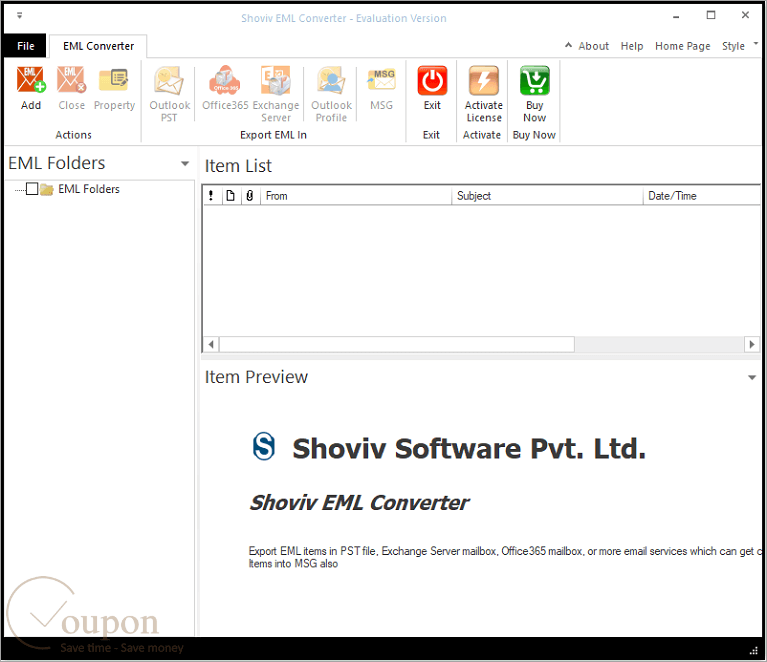The width and height of the screenshot is (767, 662).
Task: Open the Style dropdown menu
Action: pos(739,46)
